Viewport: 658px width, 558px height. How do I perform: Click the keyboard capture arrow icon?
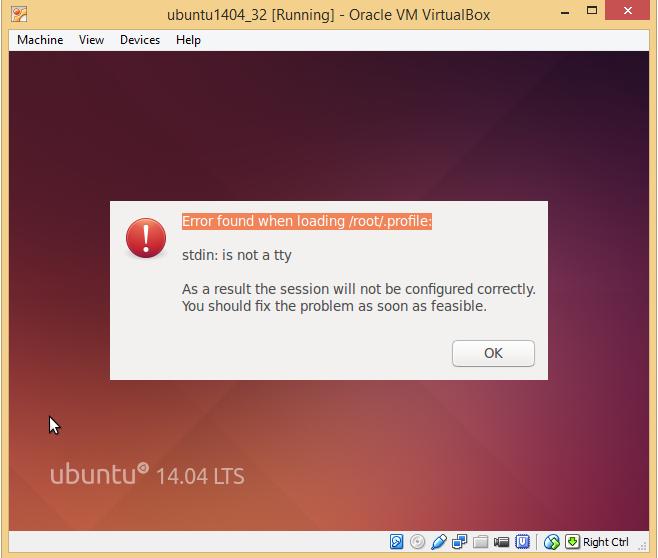[572, 542]
